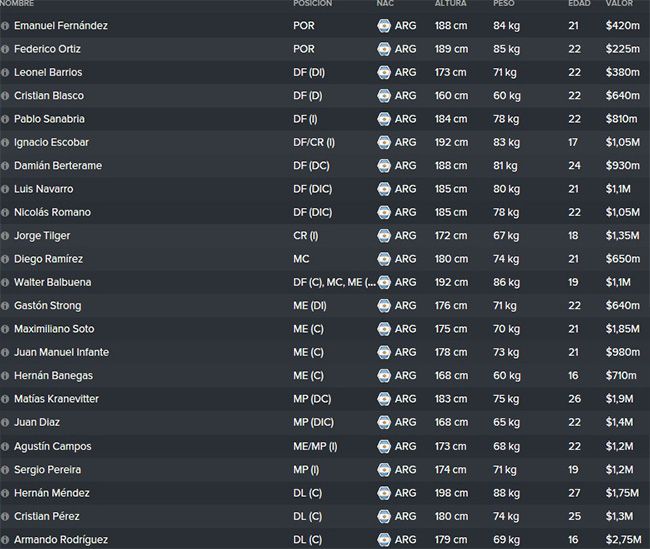The height and width of the screenshot is (549, 650).
Task: Open info icon for Ignacio Escobar
Action: coord(5,143)
